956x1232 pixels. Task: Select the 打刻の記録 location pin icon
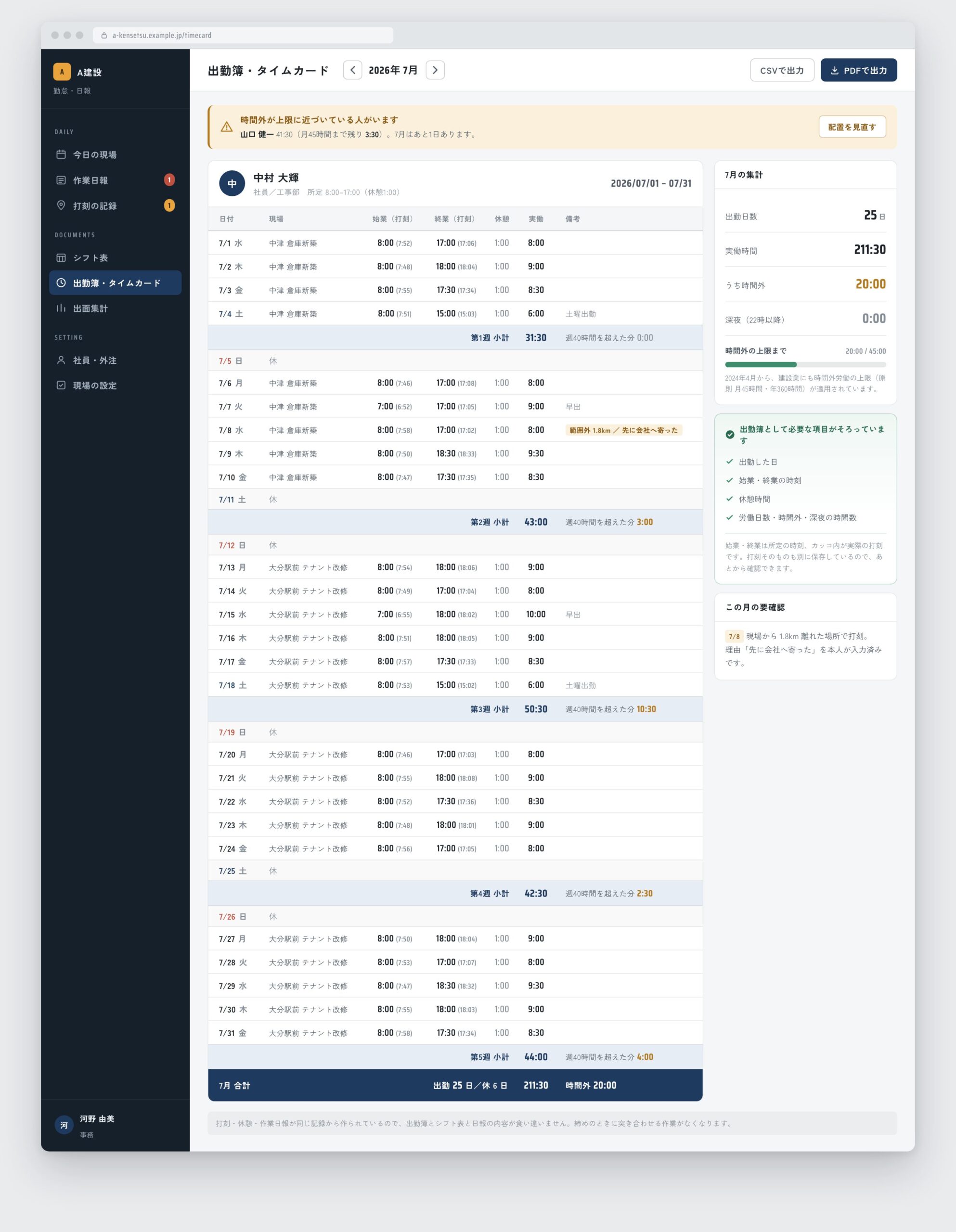click(x=61, y=205)
